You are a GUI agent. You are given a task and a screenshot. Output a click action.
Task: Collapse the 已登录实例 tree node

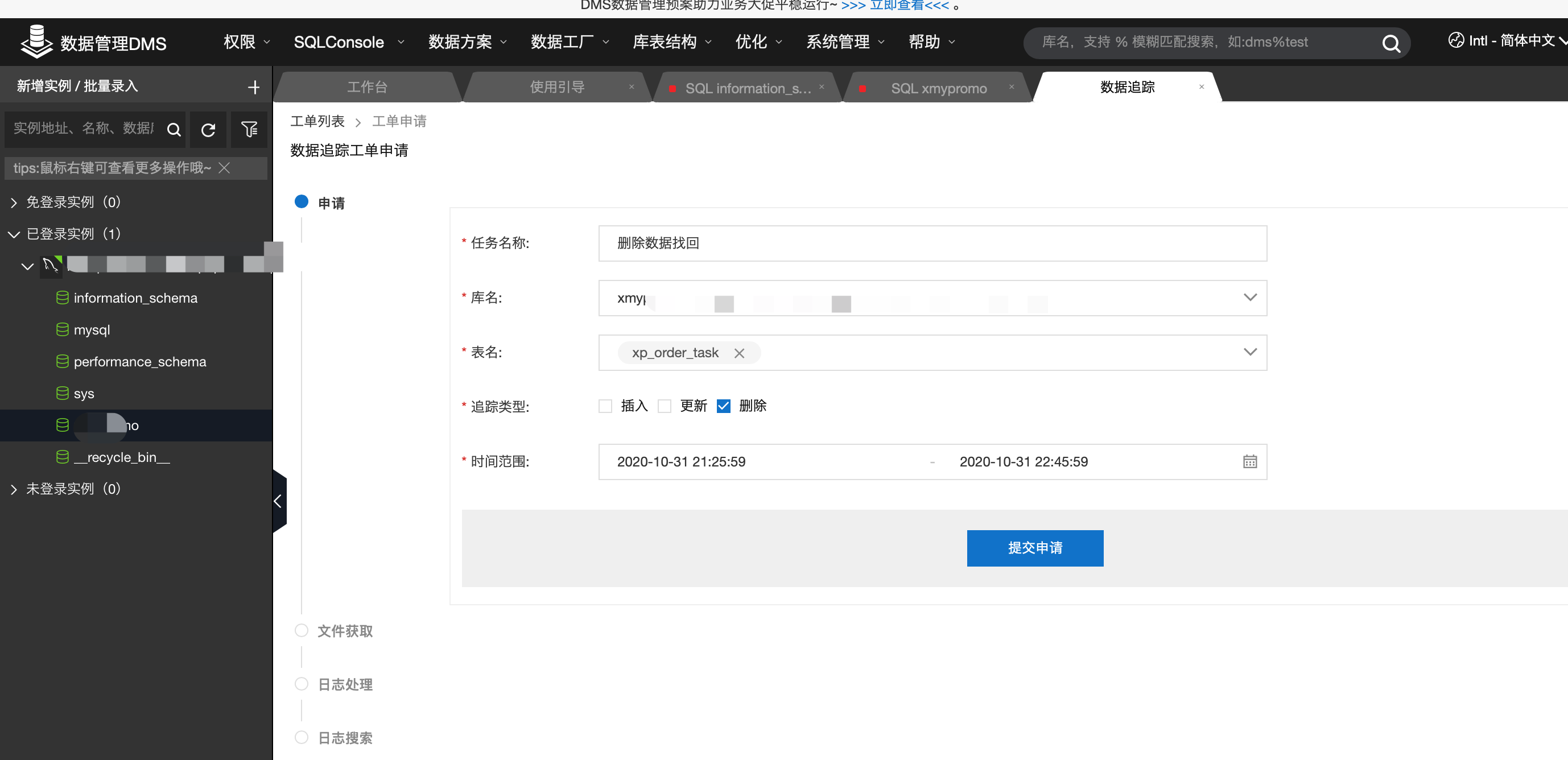click(x=14, y=234)
